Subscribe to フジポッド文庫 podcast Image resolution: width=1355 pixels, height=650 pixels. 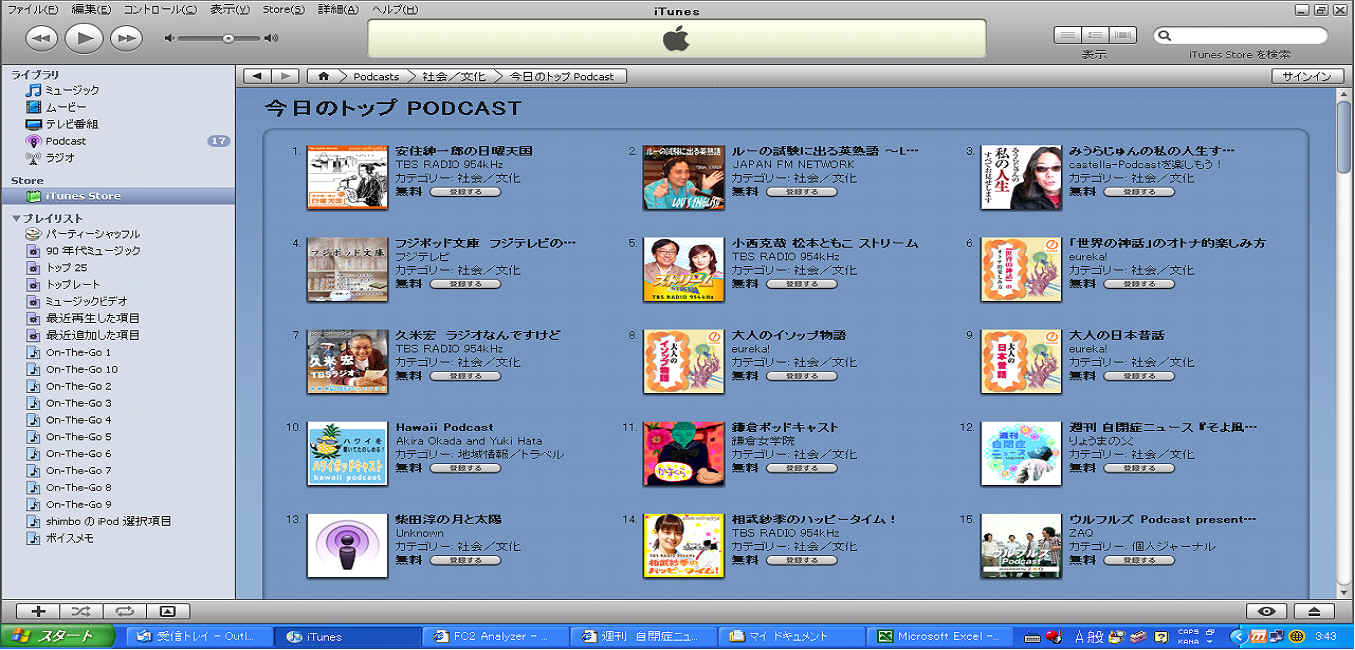465,284
